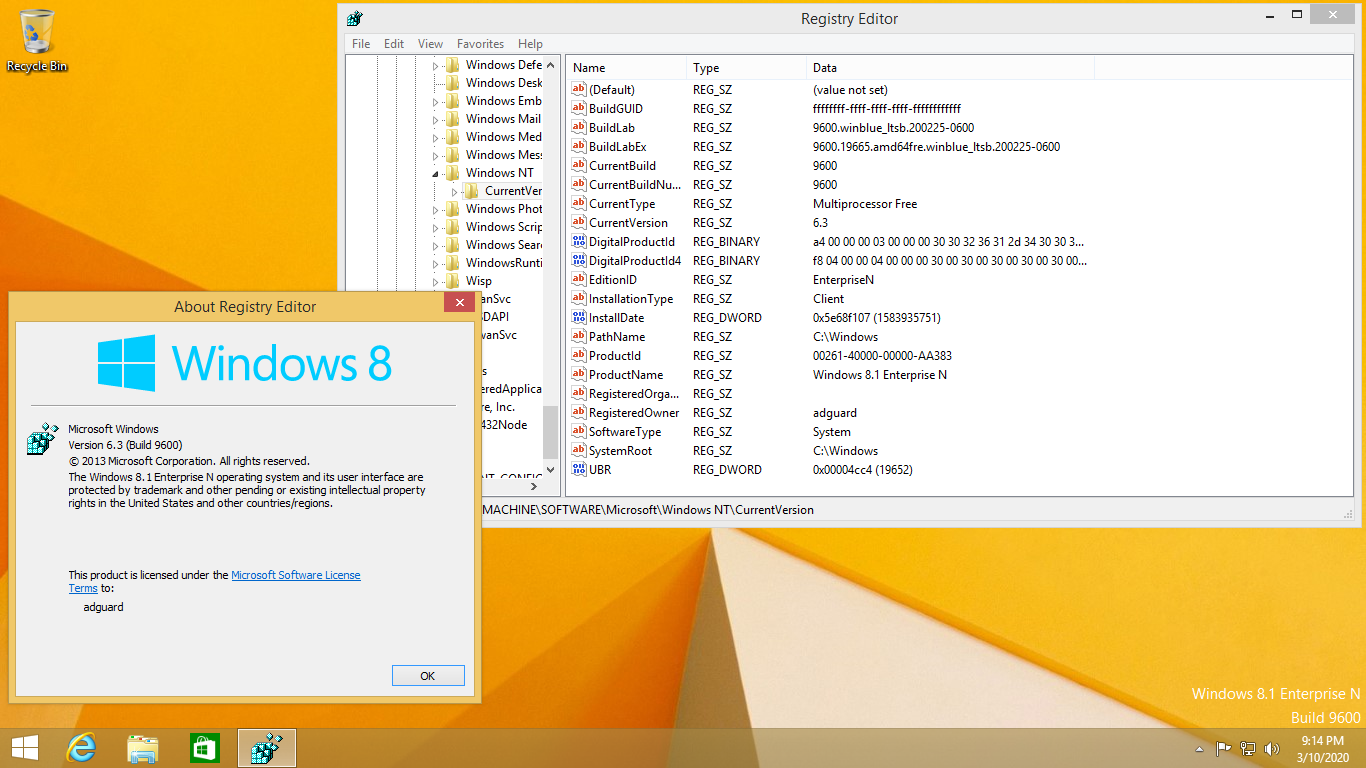Click the ProductName string value icon
Viewport: 1366px width, 768px height.
(x=578, y=374)
